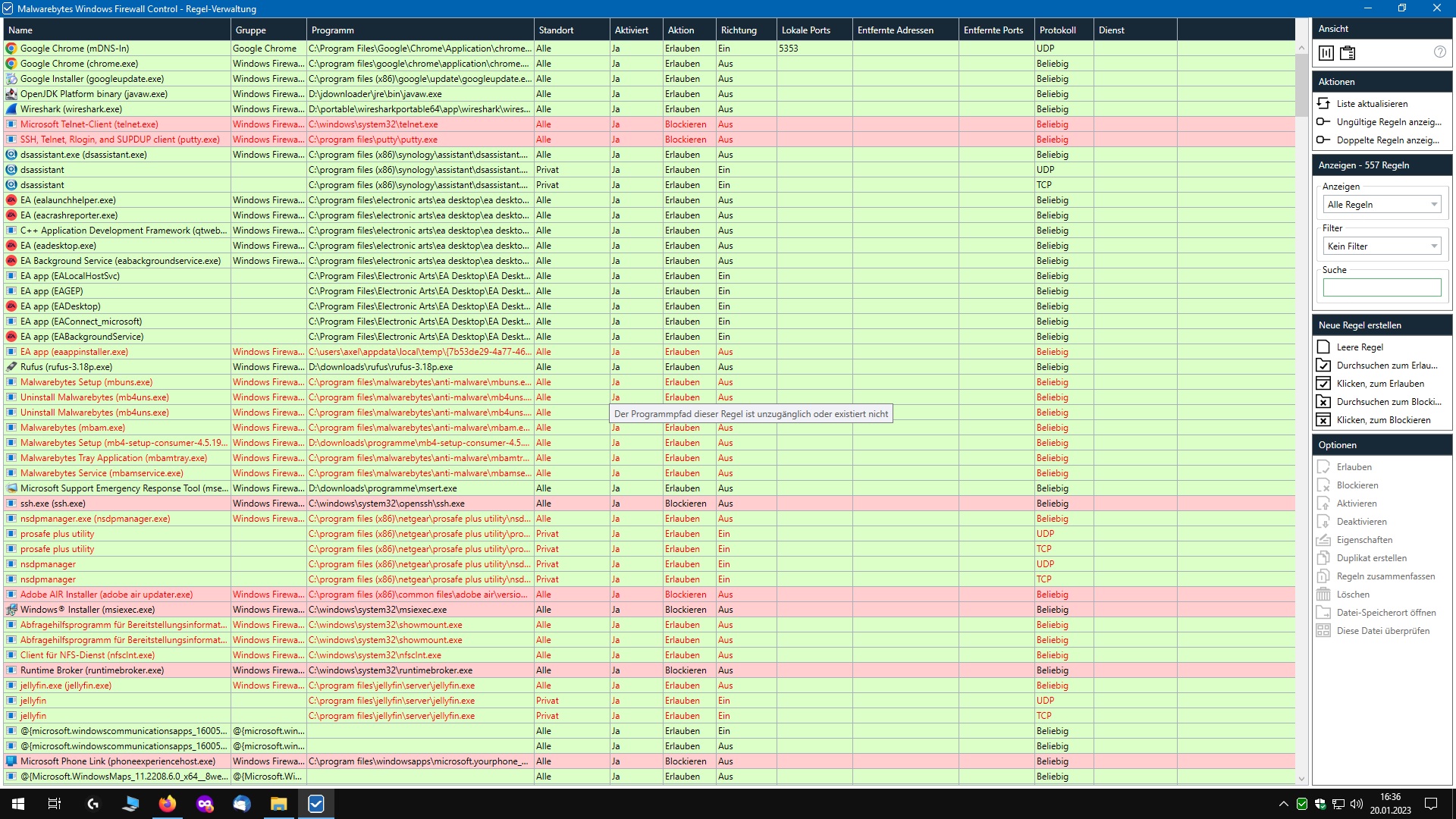Click the Liste aktualisieren refresh icon
Image resolution: width=1456 pixels, height=819 pixels.
click(x=1323, y=103)
